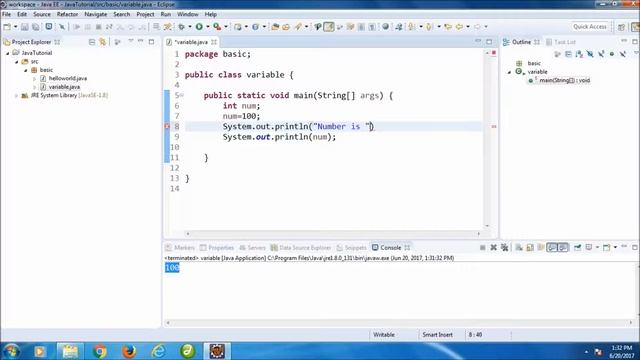
Task: Select the basic package in Outline
Action: click(x=529, y=63)
